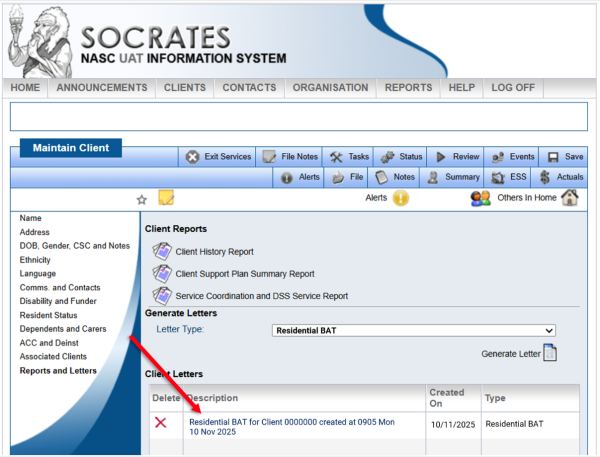Select Reports and Letters section
The height and width of the screenshot is (457, 600).
pyautogui.click(x=58, y=371)
